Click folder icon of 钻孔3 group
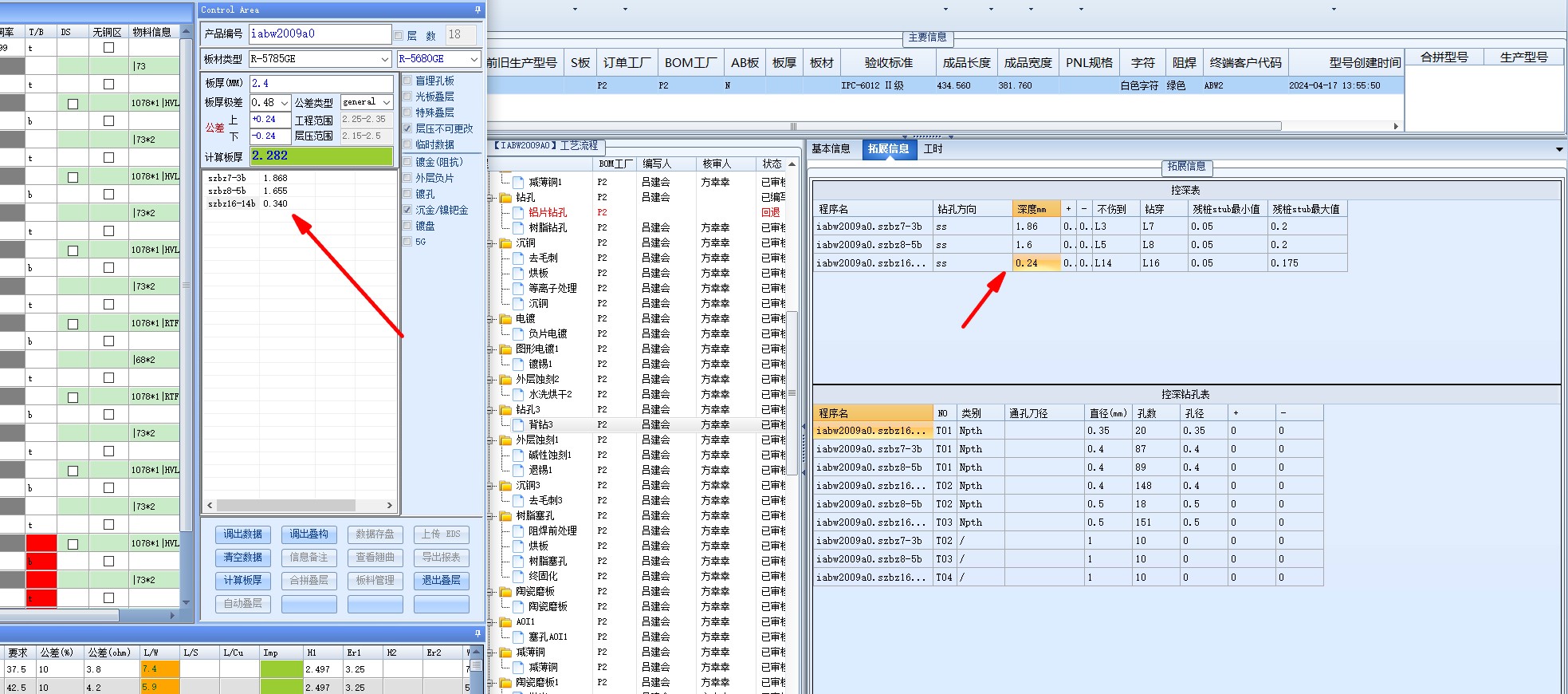1568x694 pixels. (x=505, y=409)
